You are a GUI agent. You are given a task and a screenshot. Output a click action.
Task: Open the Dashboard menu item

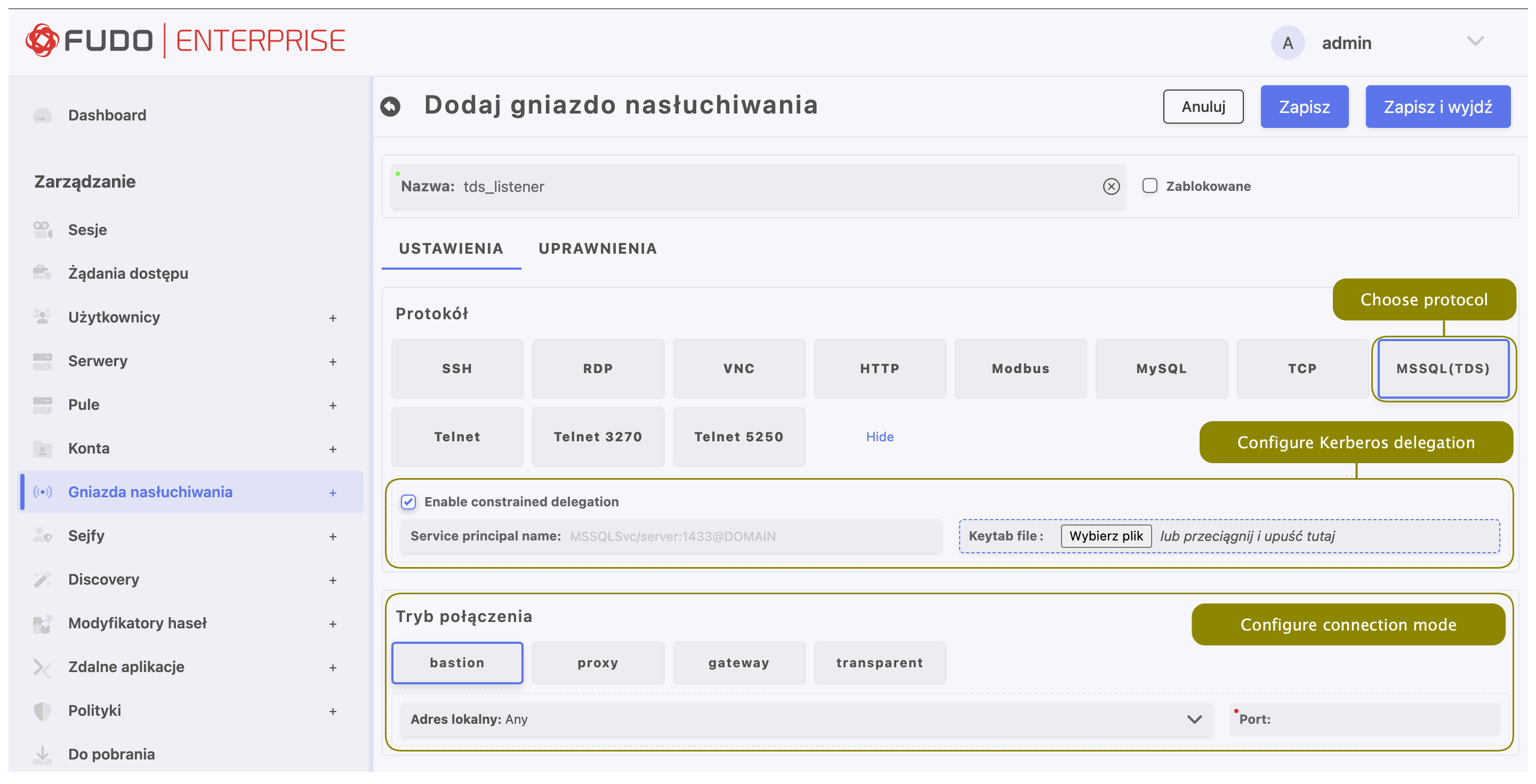pyautogui.click(x=107, y=115)
